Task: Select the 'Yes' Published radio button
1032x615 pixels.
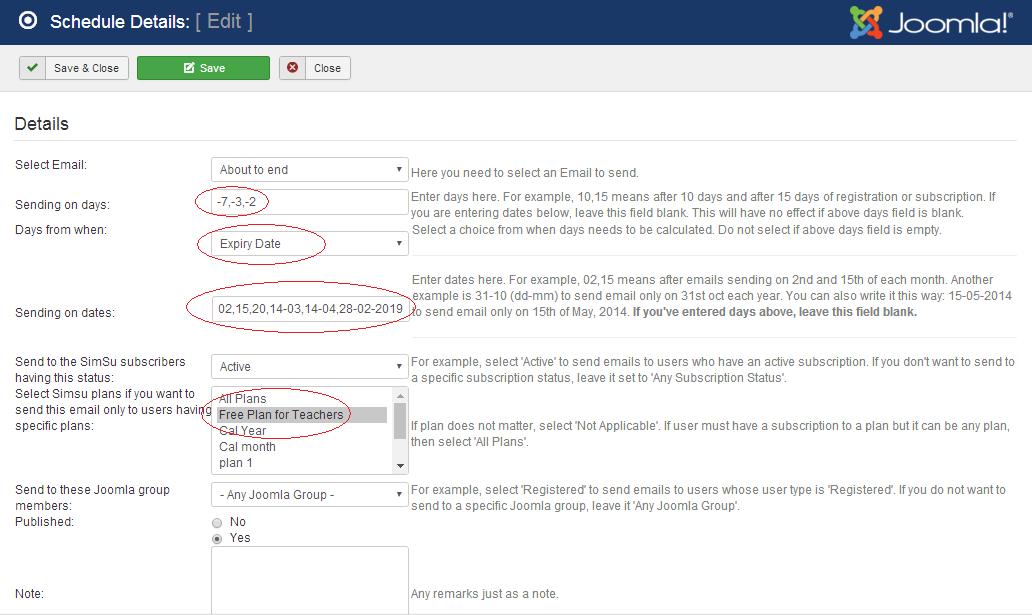Action: (x=217, y=538)
